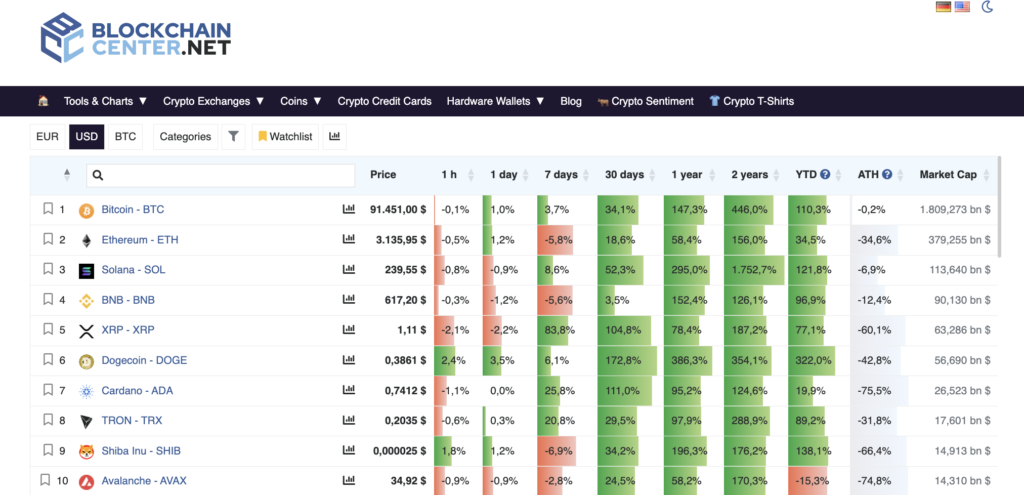1024x495 pixels.
Task: Click the Bitcoin coin logo
Action: click(86, 210)
